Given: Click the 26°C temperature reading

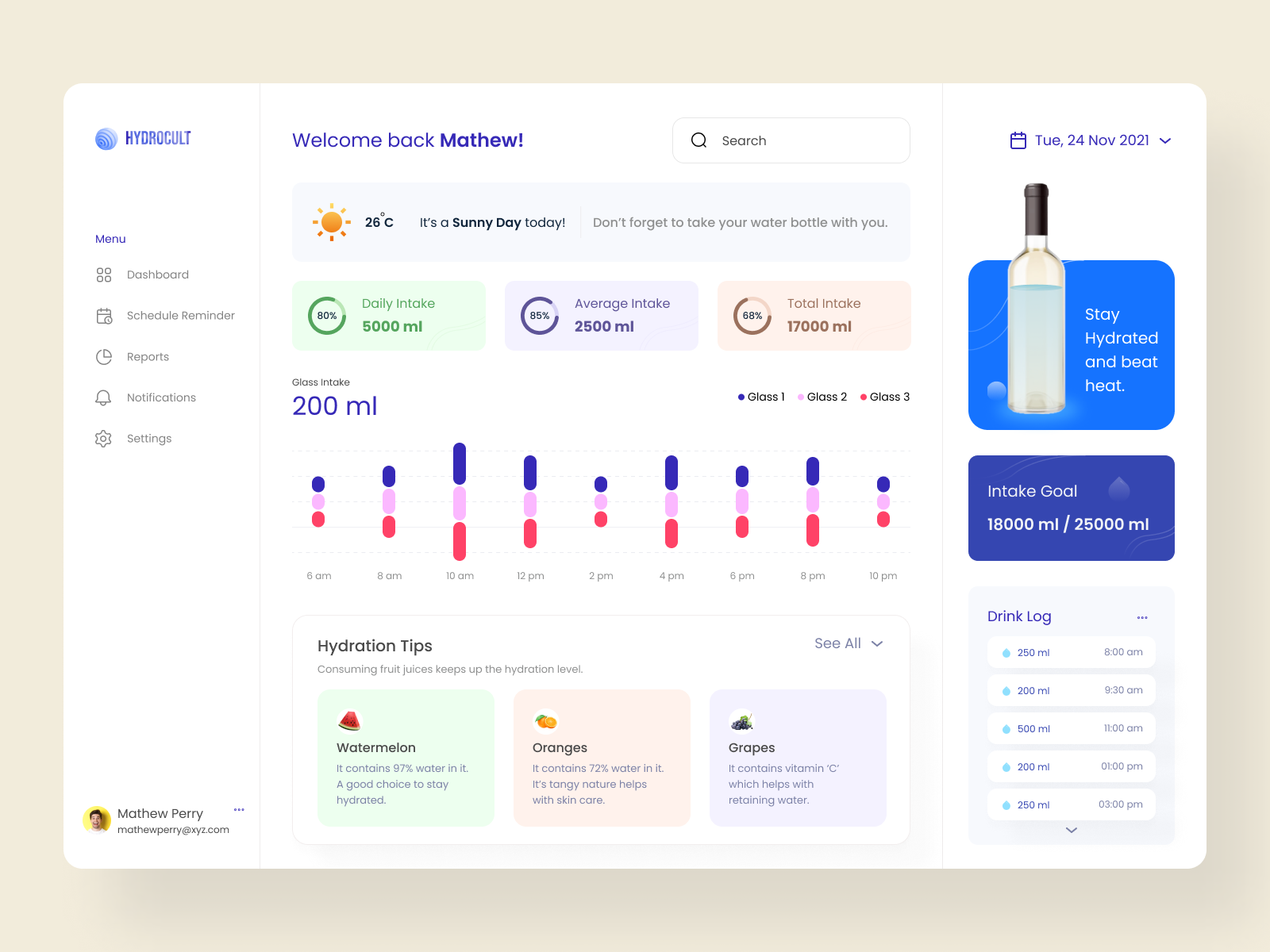Looking at the screenshot, I should tap(379, 221).
